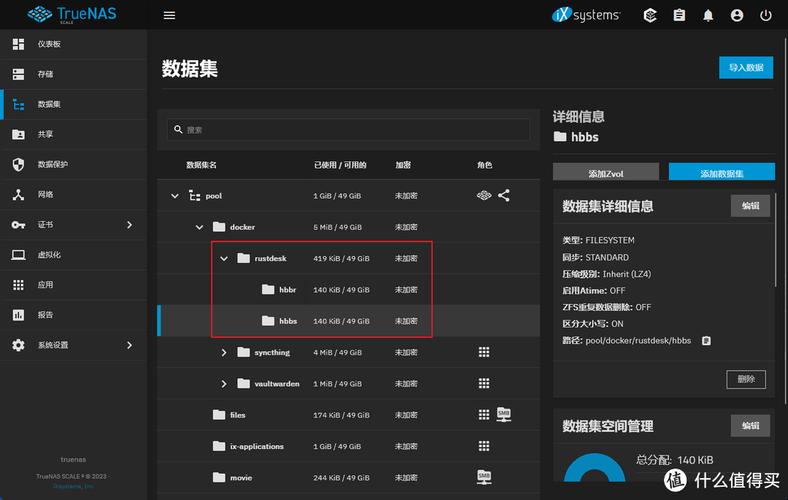Select the hbbs dataset row
Image resolution: width=788 pixels, height=500 pixels.
349,321
